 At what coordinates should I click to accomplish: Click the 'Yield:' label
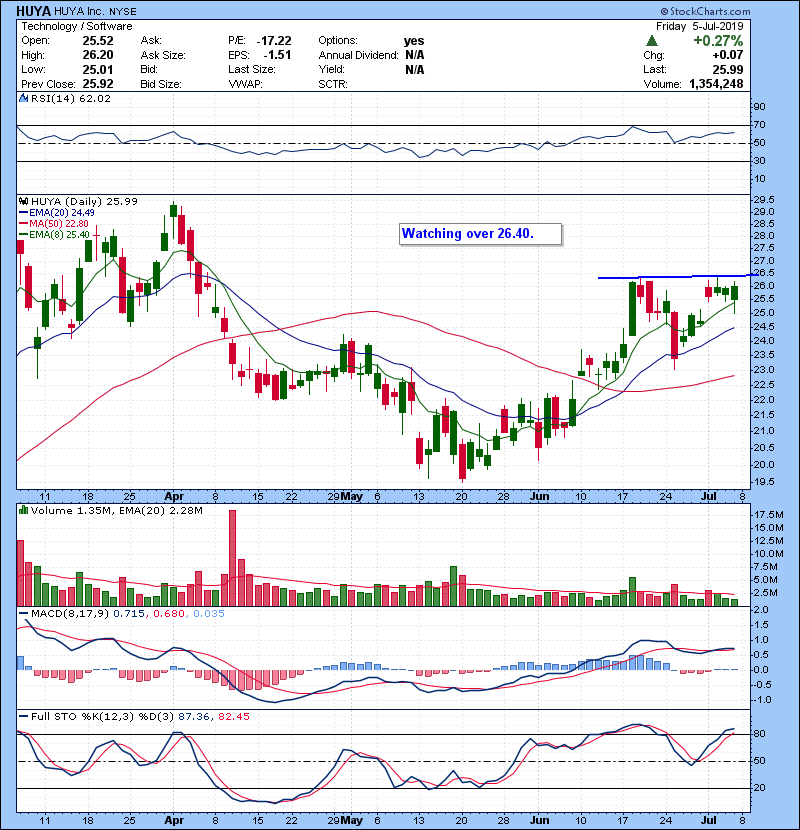[331, 69]
